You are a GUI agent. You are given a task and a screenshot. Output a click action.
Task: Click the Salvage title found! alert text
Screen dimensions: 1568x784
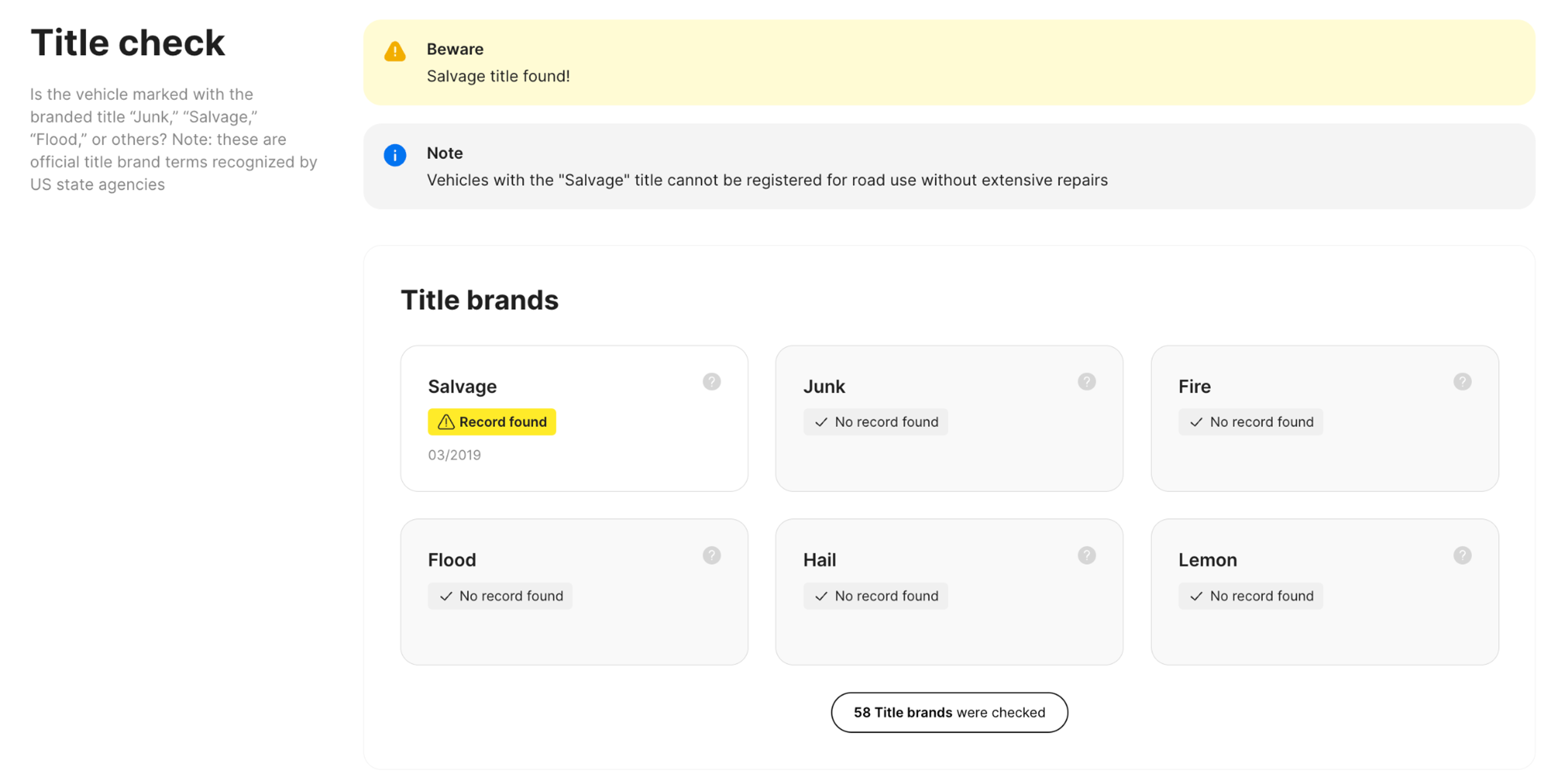(x=498, y=76)
